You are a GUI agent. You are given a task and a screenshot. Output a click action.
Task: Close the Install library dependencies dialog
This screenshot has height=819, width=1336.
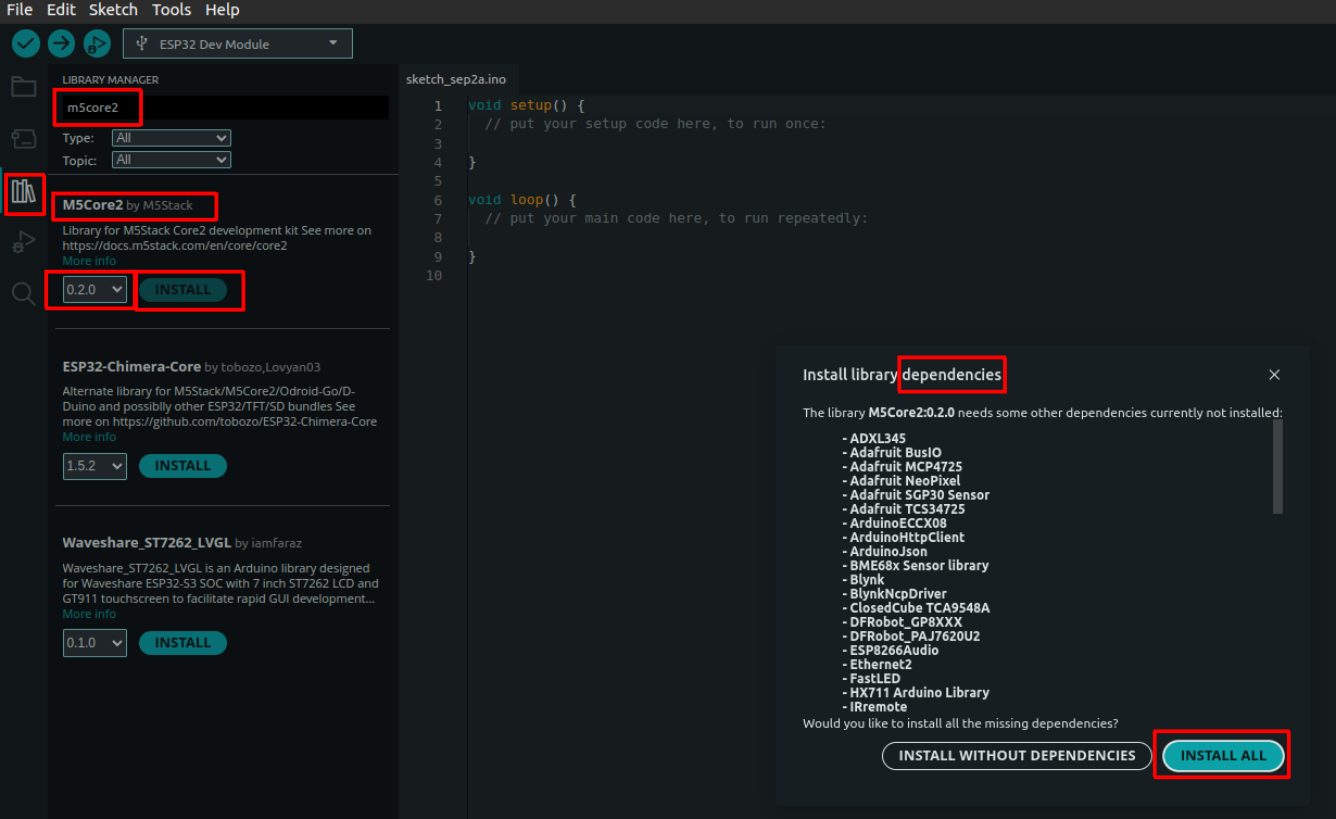point(1274,375)
